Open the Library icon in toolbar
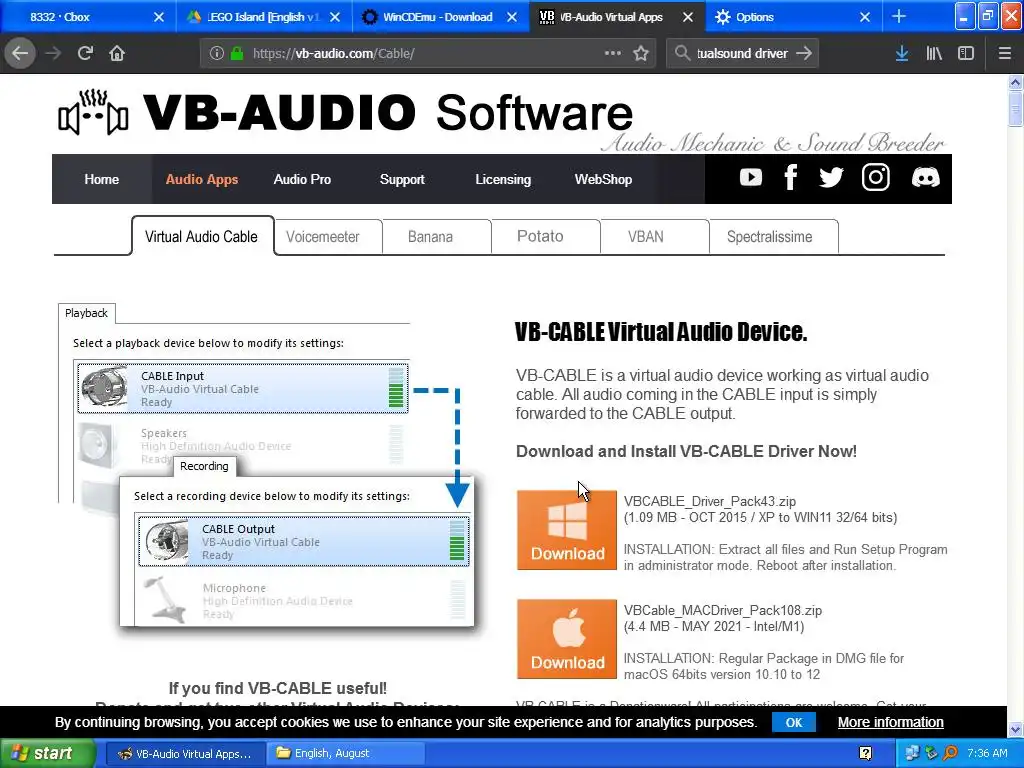The image size is (1024, 768). tap(934, 54)
